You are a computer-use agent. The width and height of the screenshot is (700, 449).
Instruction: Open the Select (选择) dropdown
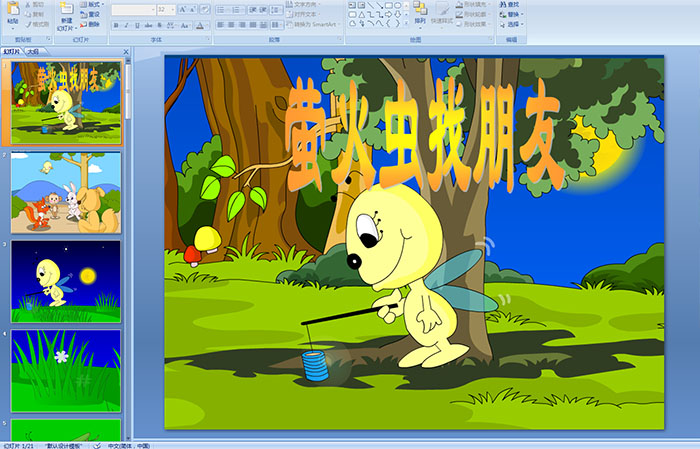[512, 24]
